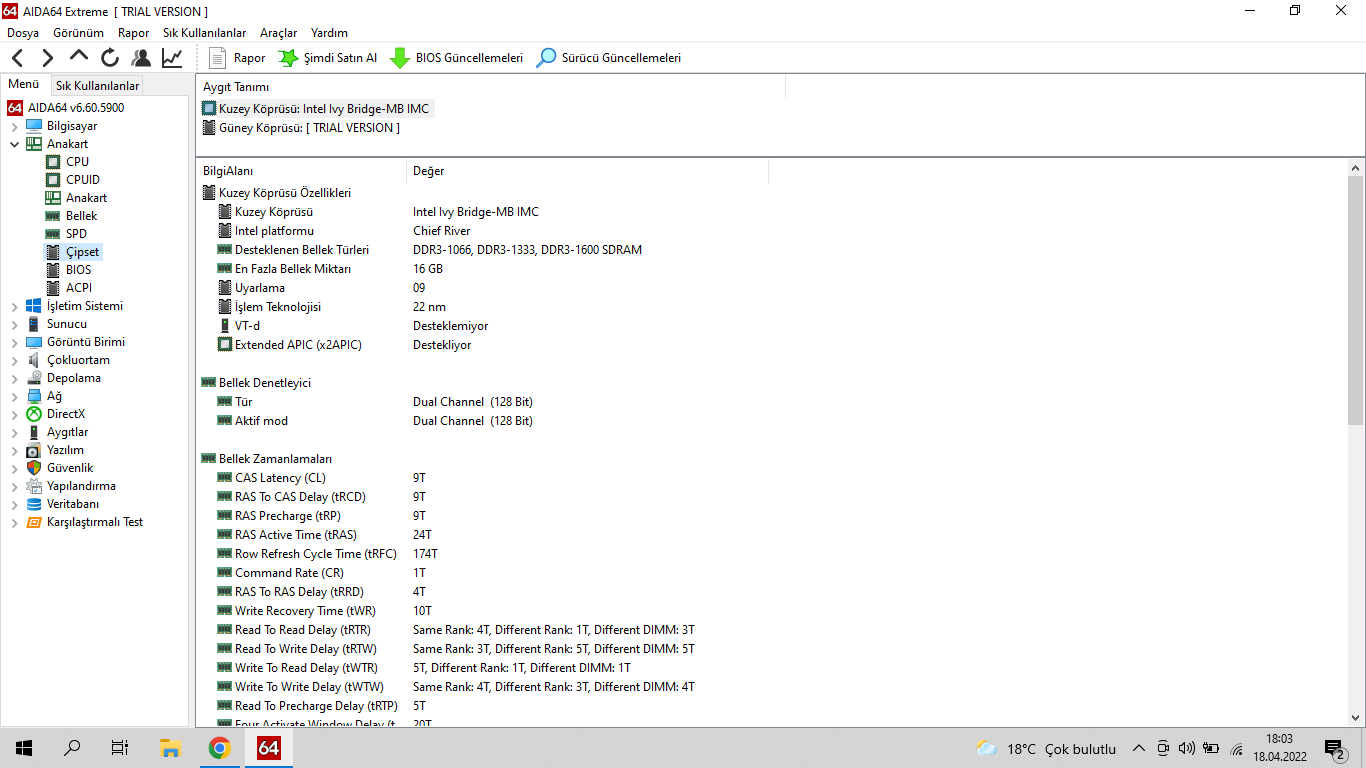1366x768 pixels.
Task: Expand the İşletim Sistemi node
Action: [15, 306]
